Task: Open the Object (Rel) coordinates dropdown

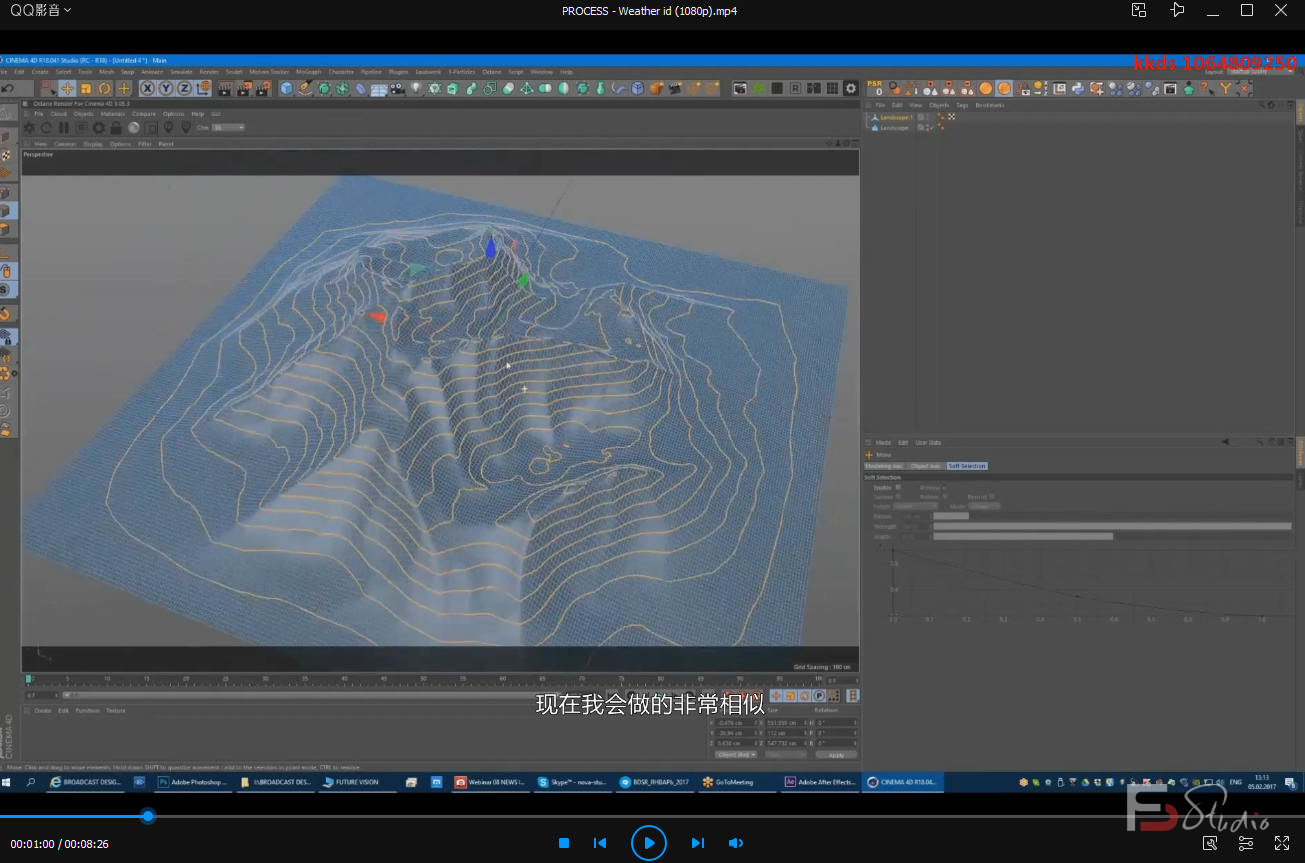Action: (736, 754)
